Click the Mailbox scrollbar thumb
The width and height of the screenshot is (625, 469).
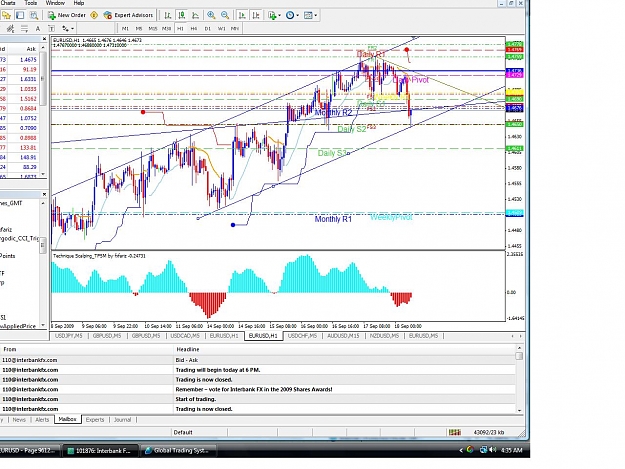coord(519,356)
